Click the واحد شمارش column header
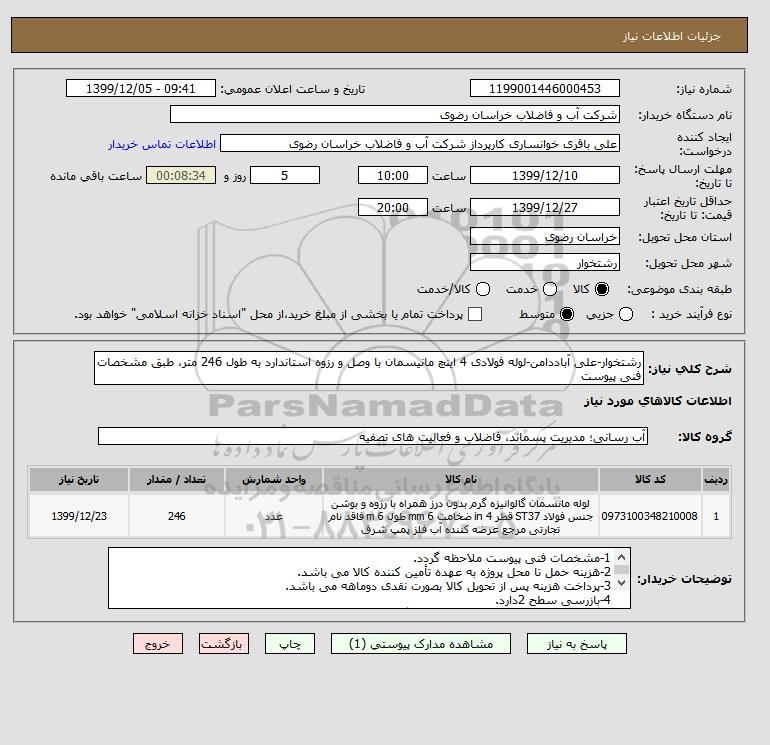 [x=274, y=479]
